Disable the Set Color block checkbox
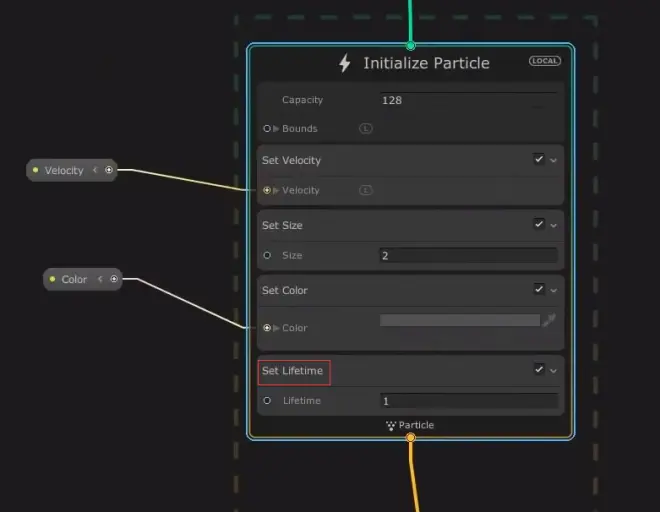This screenshot has width=660, height=512. 539,289
